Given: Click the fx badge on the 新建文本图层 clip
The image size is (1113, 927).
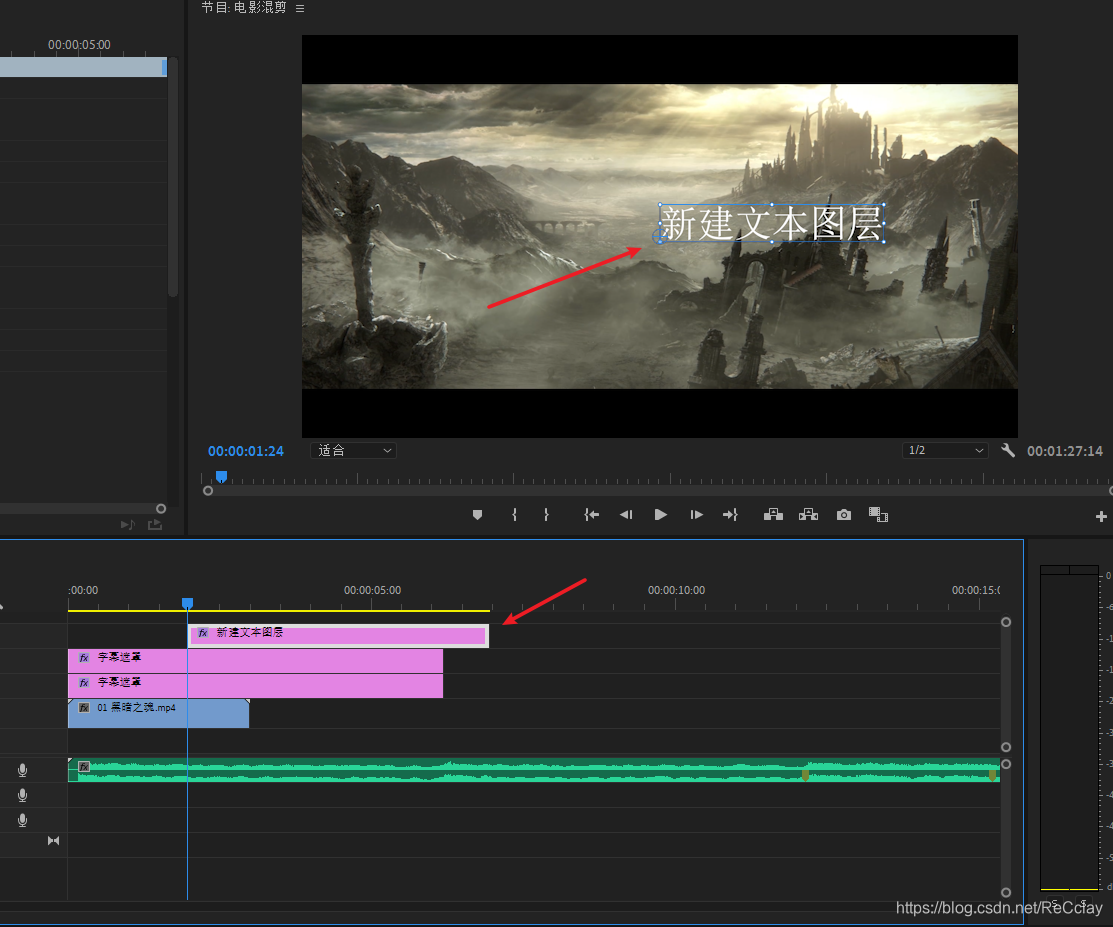Looking at the screenshot, I should point(203,632).
